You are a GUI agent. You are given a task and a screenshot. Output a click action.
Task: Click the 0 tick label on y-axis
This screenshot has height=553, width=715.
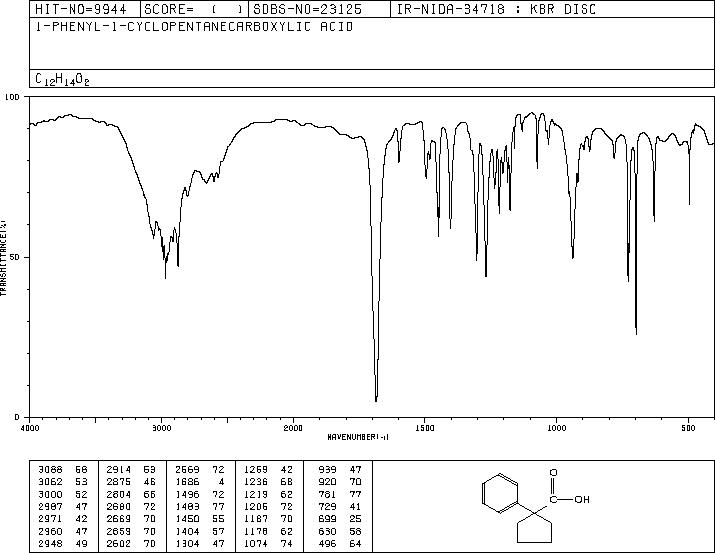[x=17, y=417]
